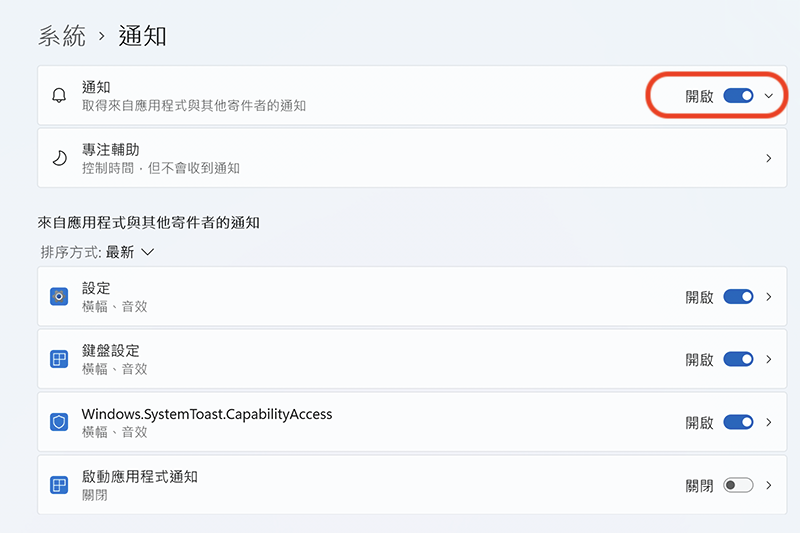The width and height of the screenshot is (800, 533).
Task: Disable notifications for 設定 app
Action: pyautogui.click(x=738, y=297)
